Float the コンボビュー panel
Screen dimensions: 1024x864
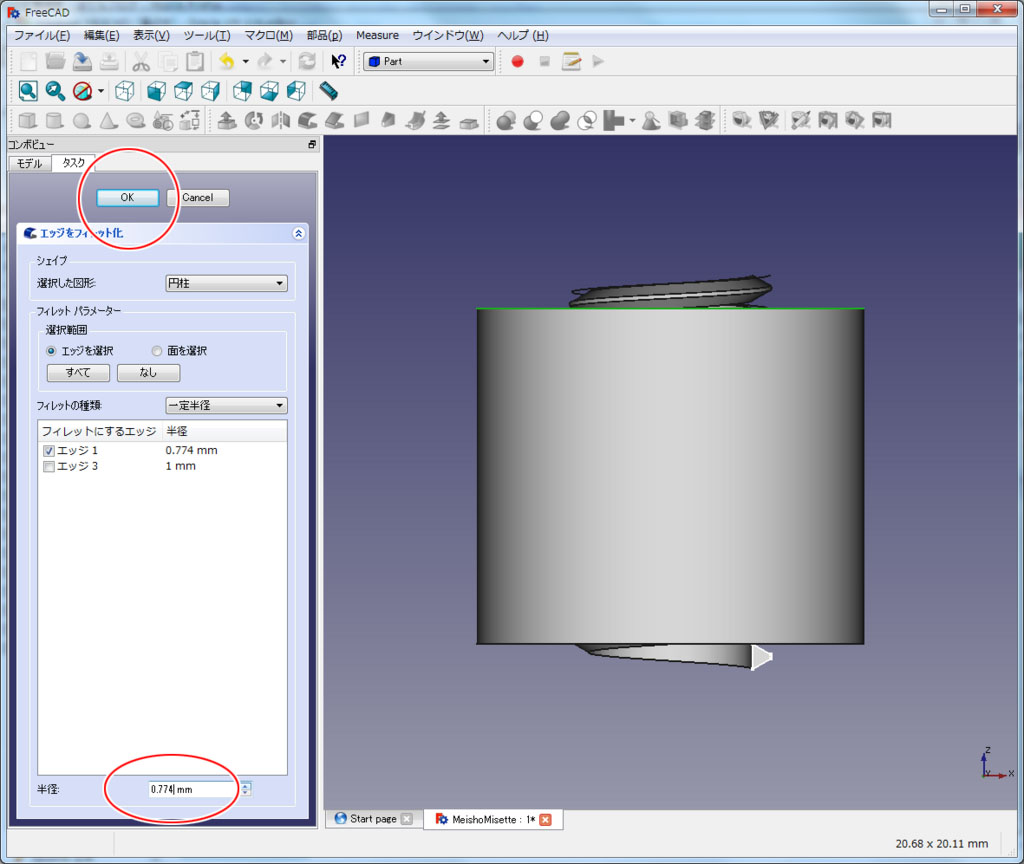point(312,144)
